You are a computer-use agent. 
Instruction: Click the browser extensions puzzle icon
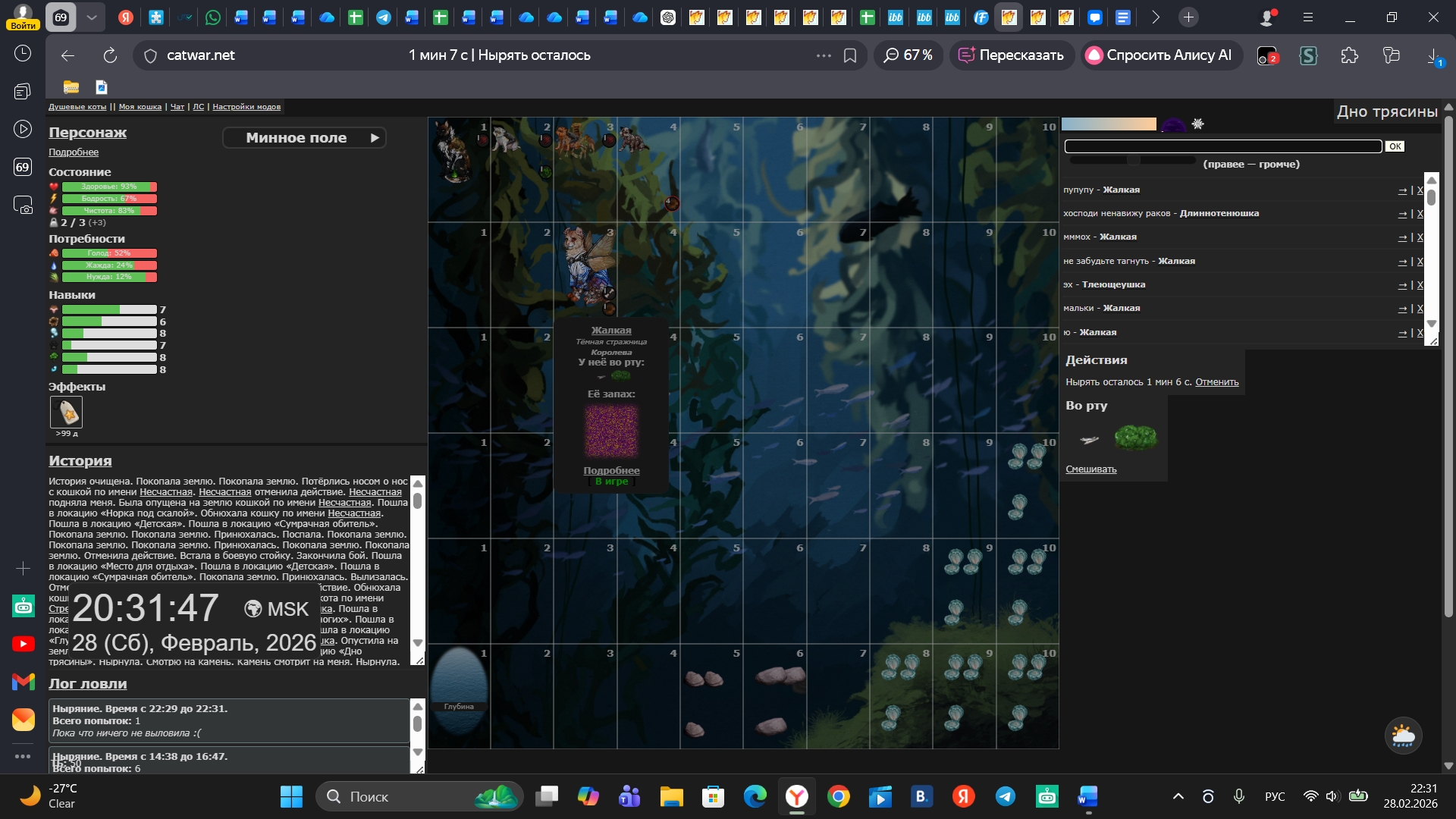(x=1349, y=55)
